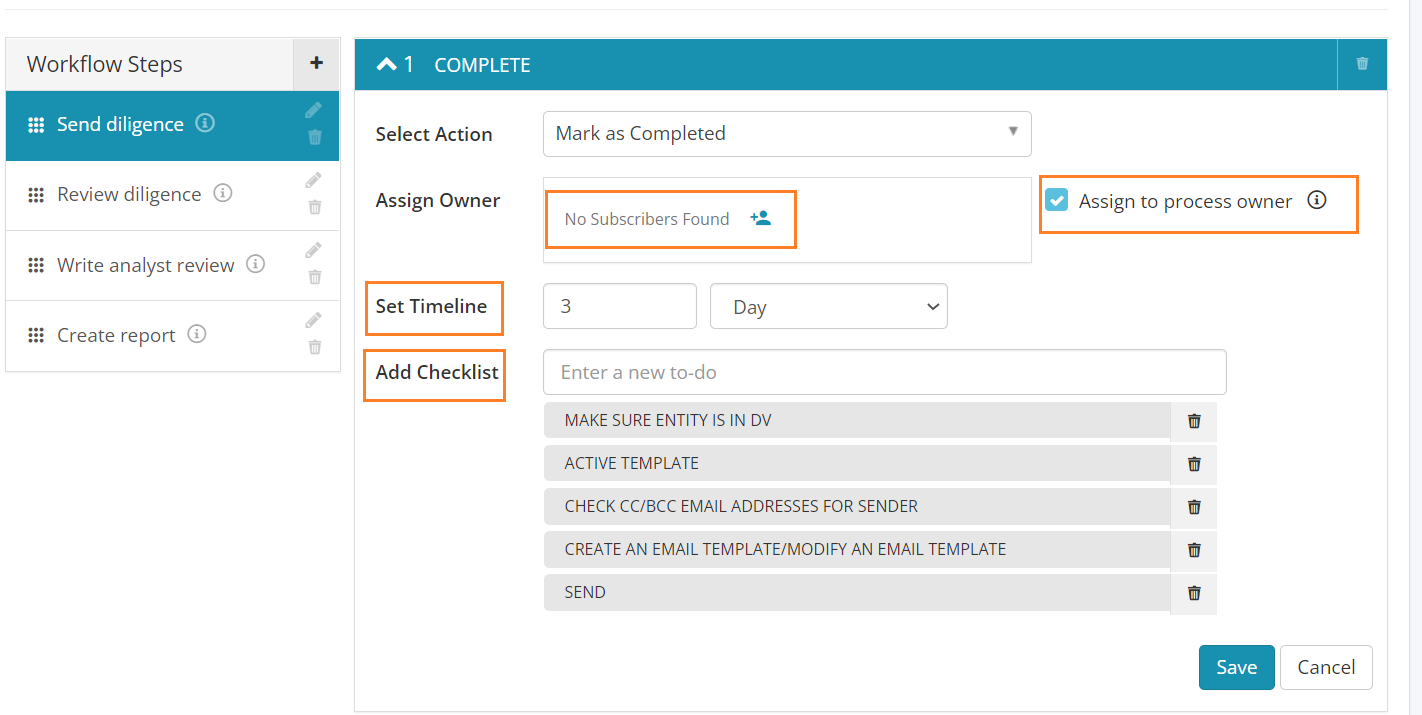Click CREATE AN EMAIL TEMPLATE/MODIFY text
This screenshot has height=715, width=1422.
pyautogui.click(x=785, y=550)
